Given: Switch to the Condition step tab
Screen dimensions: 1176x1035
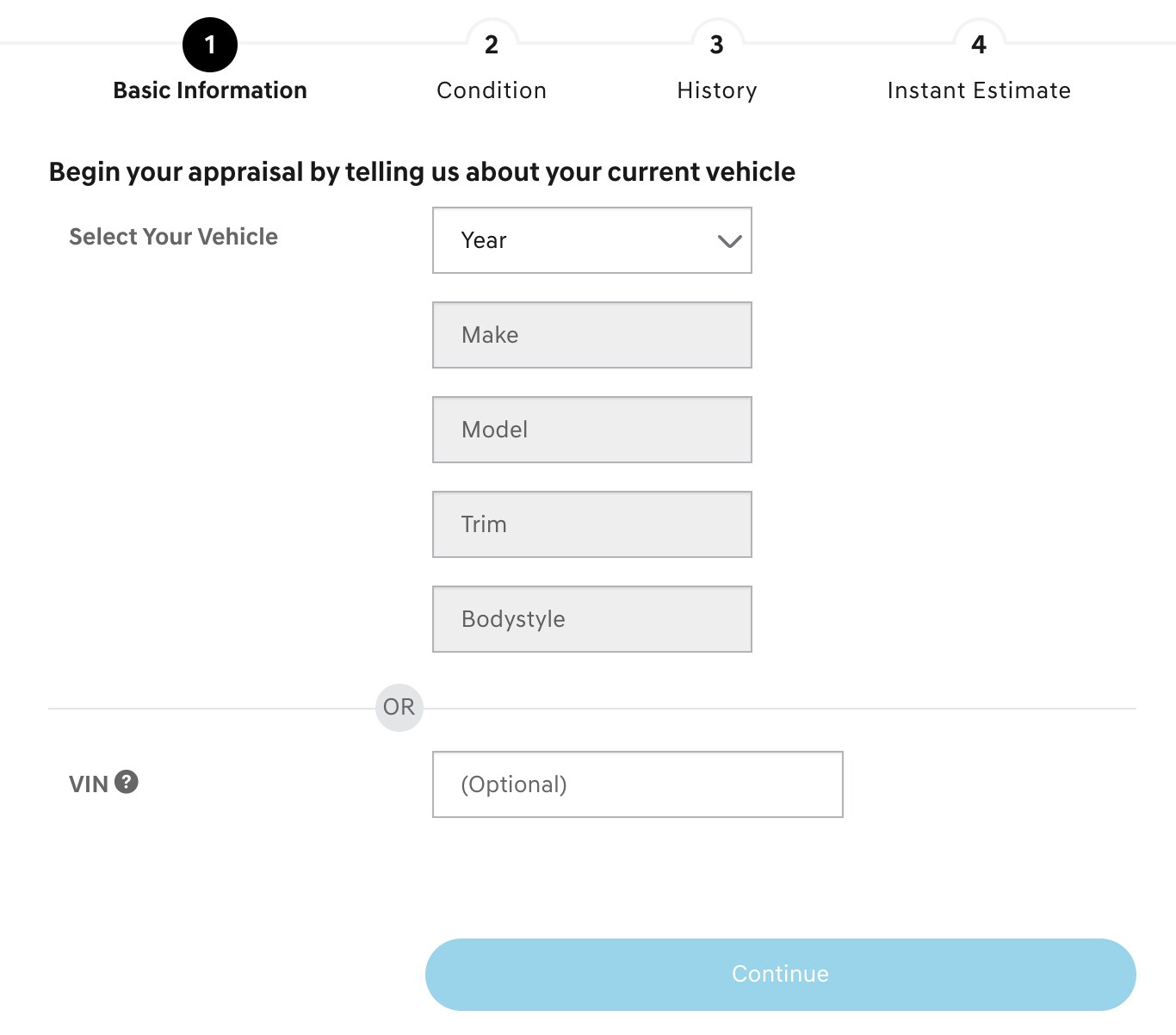Looking at the screenshot, I should [492, 90].
